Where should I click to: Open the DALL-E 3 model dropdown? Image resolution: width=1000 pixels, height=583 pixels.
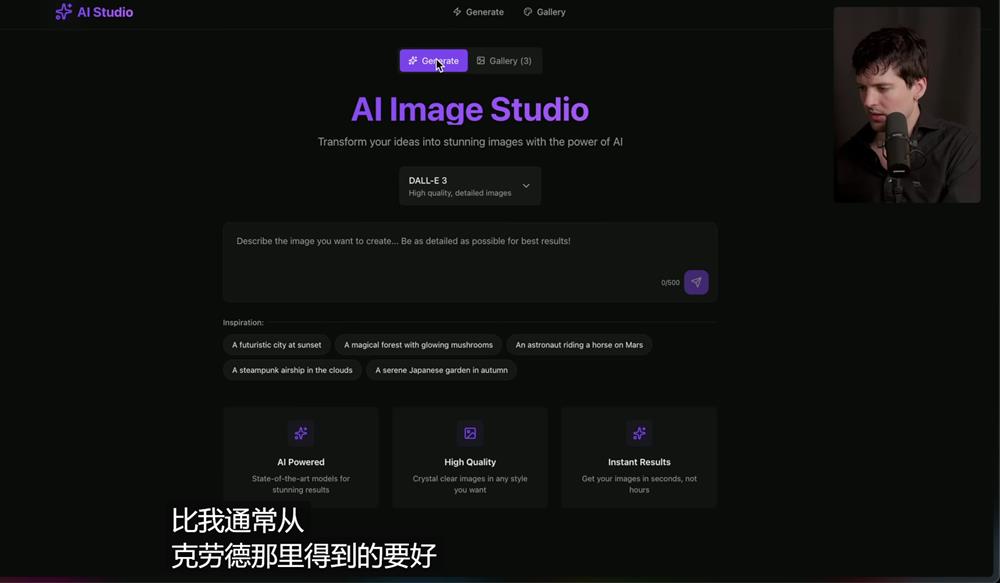470,186
